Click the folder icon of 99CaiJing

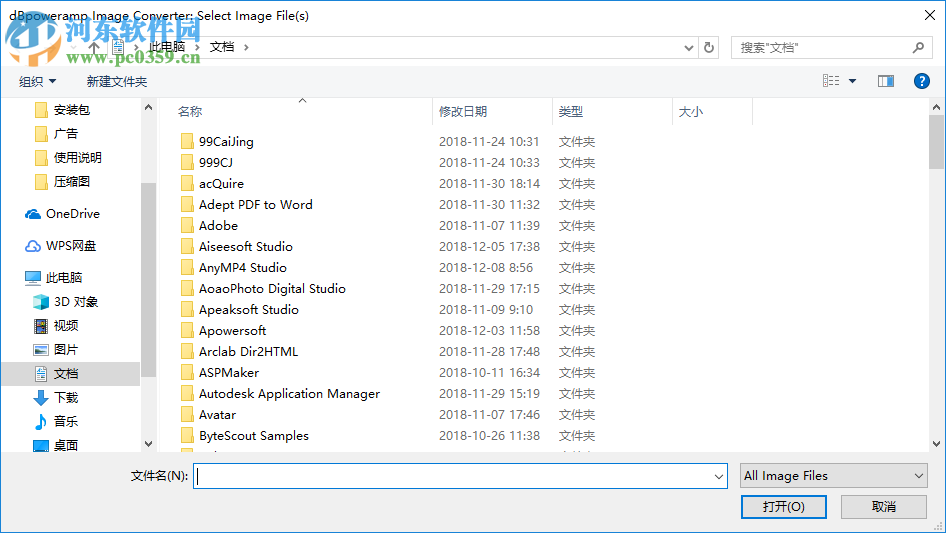(x=187, y=141)
